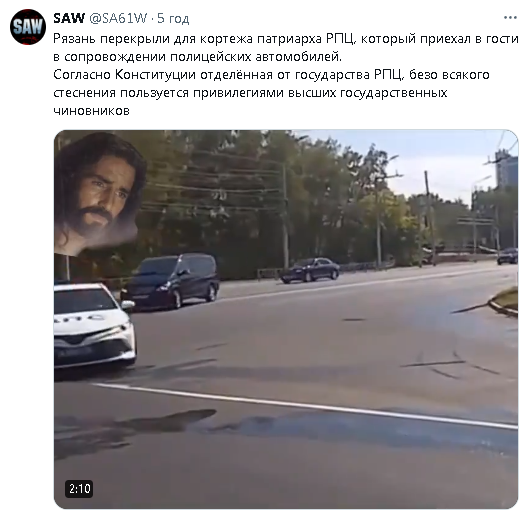Click the SAW display name
This screenshot has height=514, width=525.
click(x=69, y=18)
